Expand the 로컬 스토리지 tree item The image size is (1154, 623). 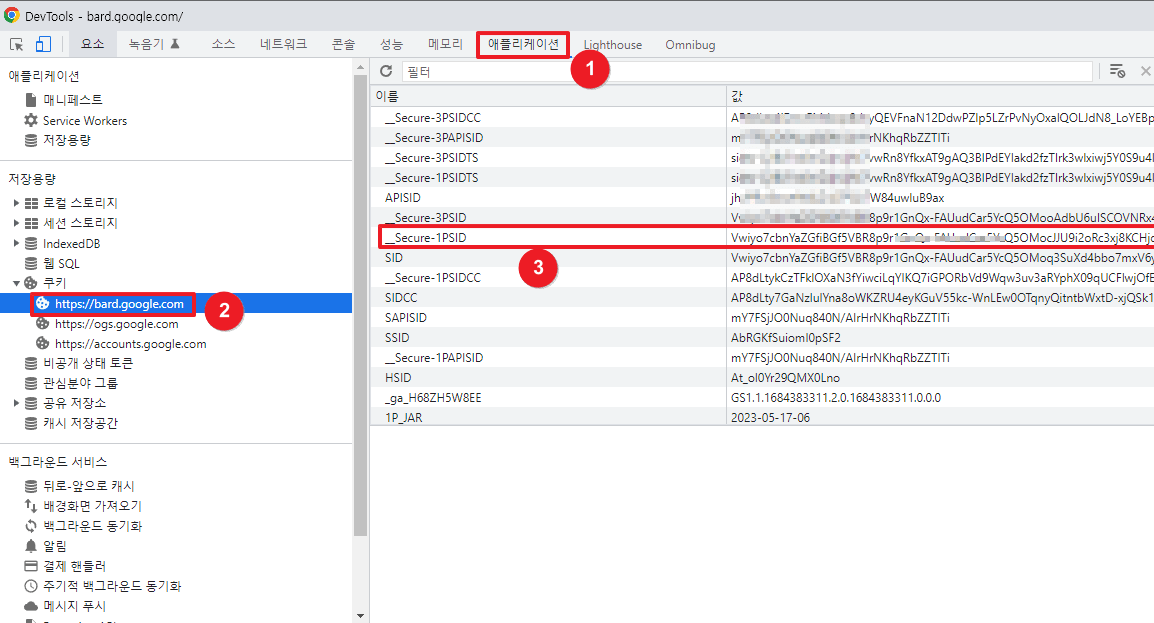click(16, 202)
